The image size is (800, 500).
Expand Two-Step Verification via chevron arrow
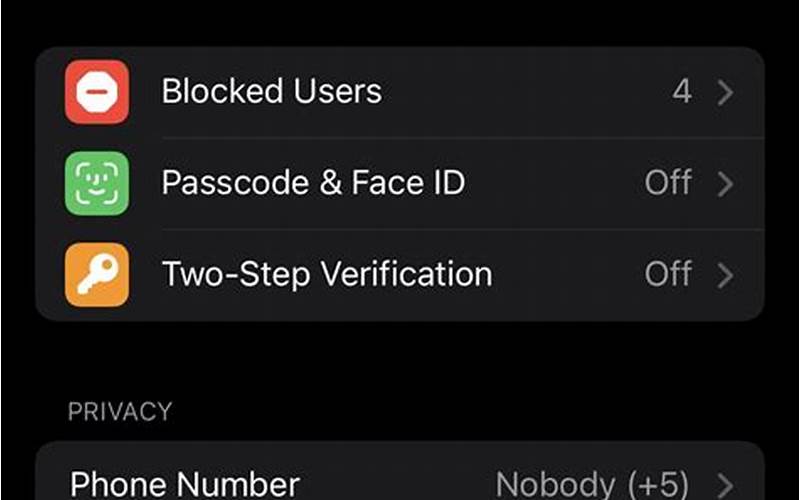725,275
